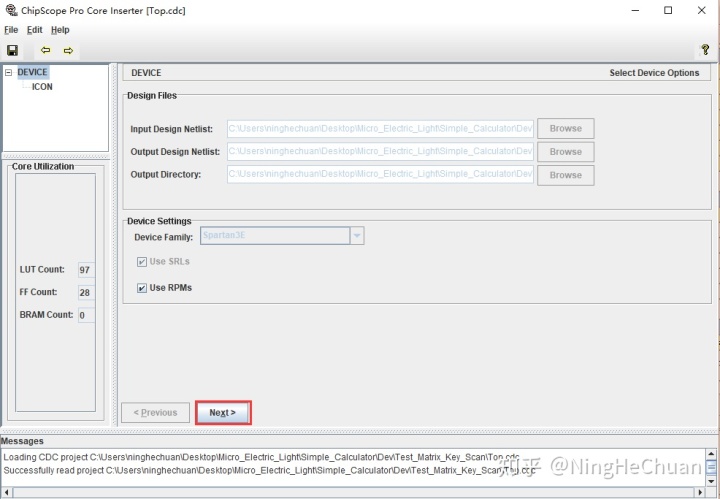The height and width of the screenshot is (499, 720).
Task: Click the Previous button
Action: [x=155, y=413]
